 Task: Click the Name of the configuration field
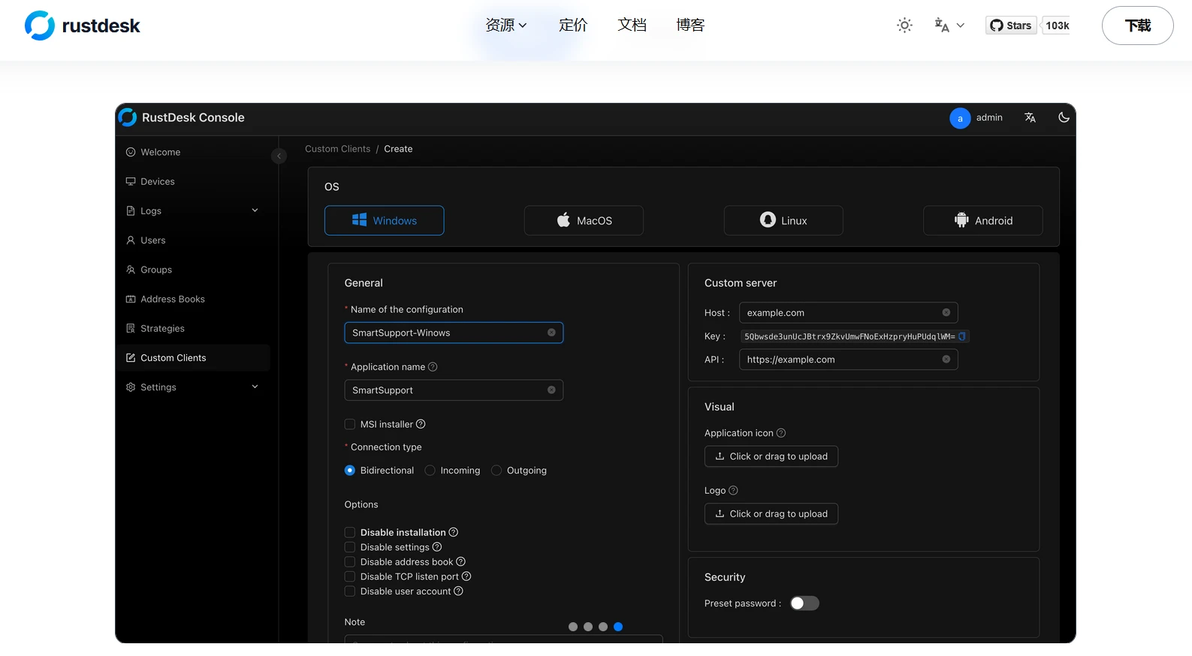(x=453, y=333)
